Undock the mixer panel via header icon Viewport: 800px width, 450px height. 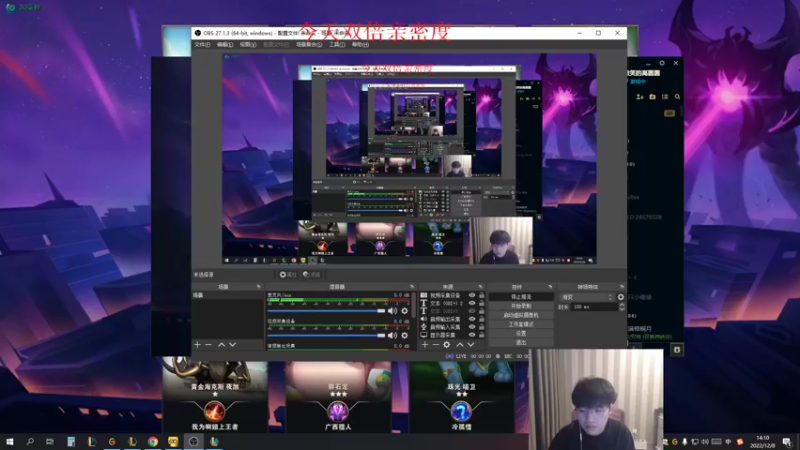(412, 287)
